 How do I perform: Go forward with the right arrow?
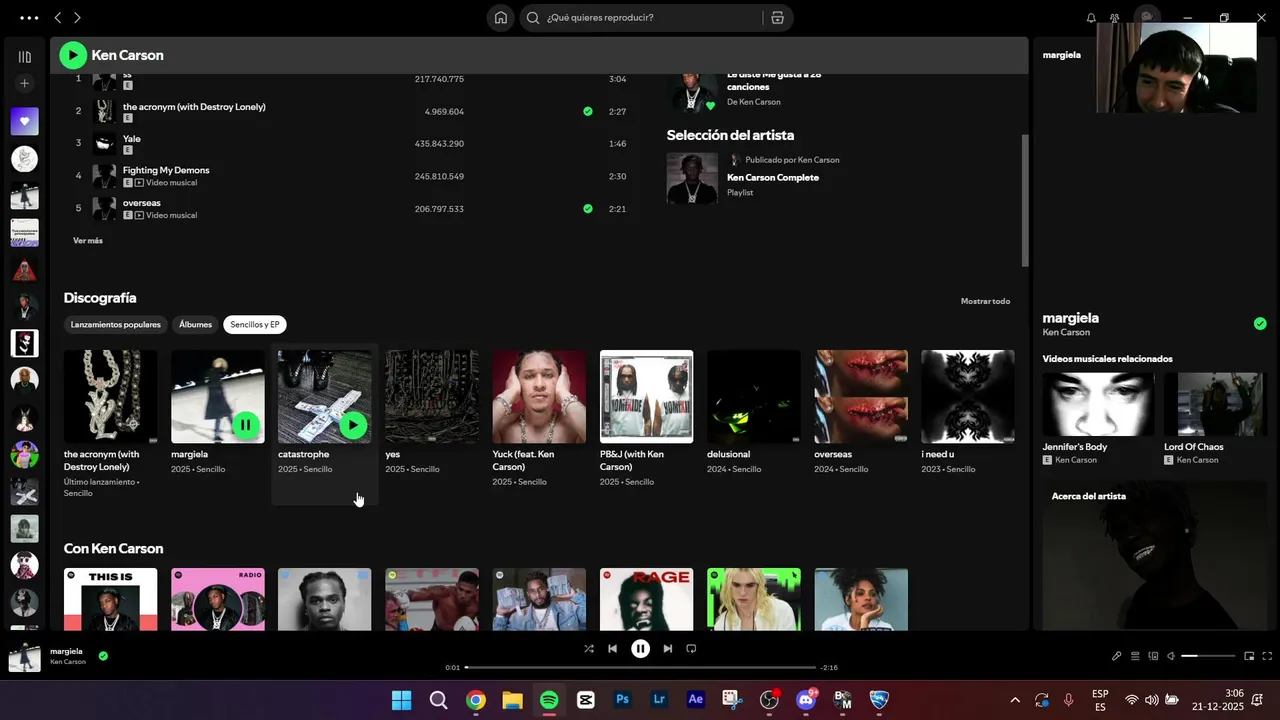[x=77, y=18]
